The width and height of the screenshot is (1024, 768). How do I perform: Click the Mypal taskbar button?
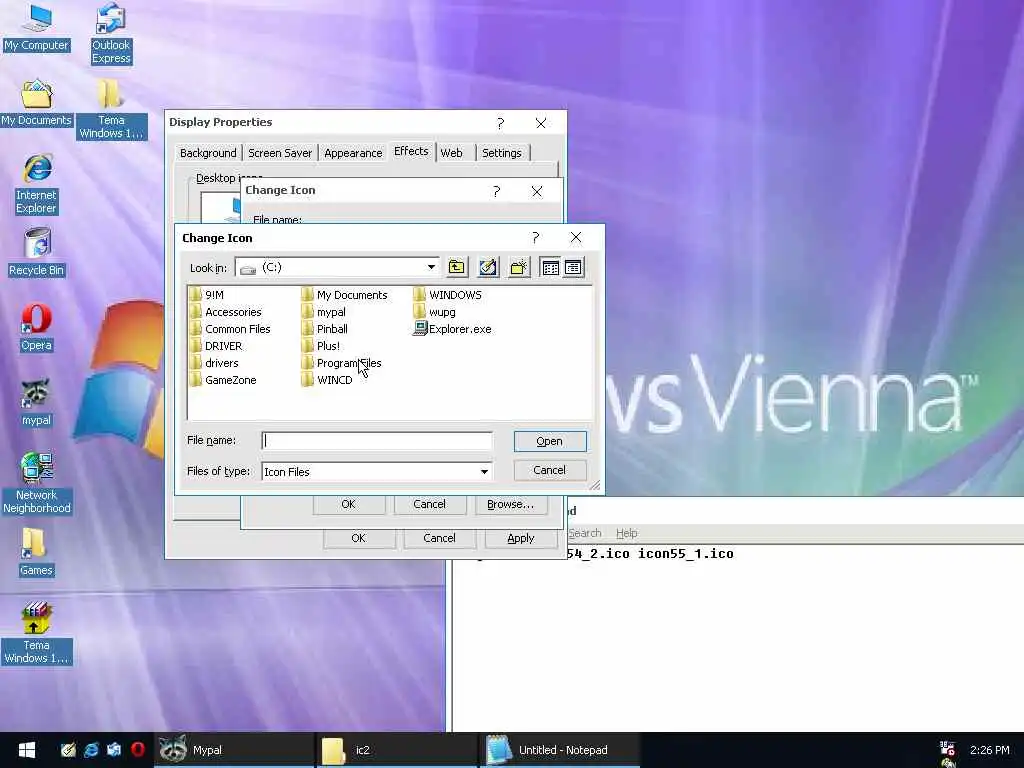(233, 750)
